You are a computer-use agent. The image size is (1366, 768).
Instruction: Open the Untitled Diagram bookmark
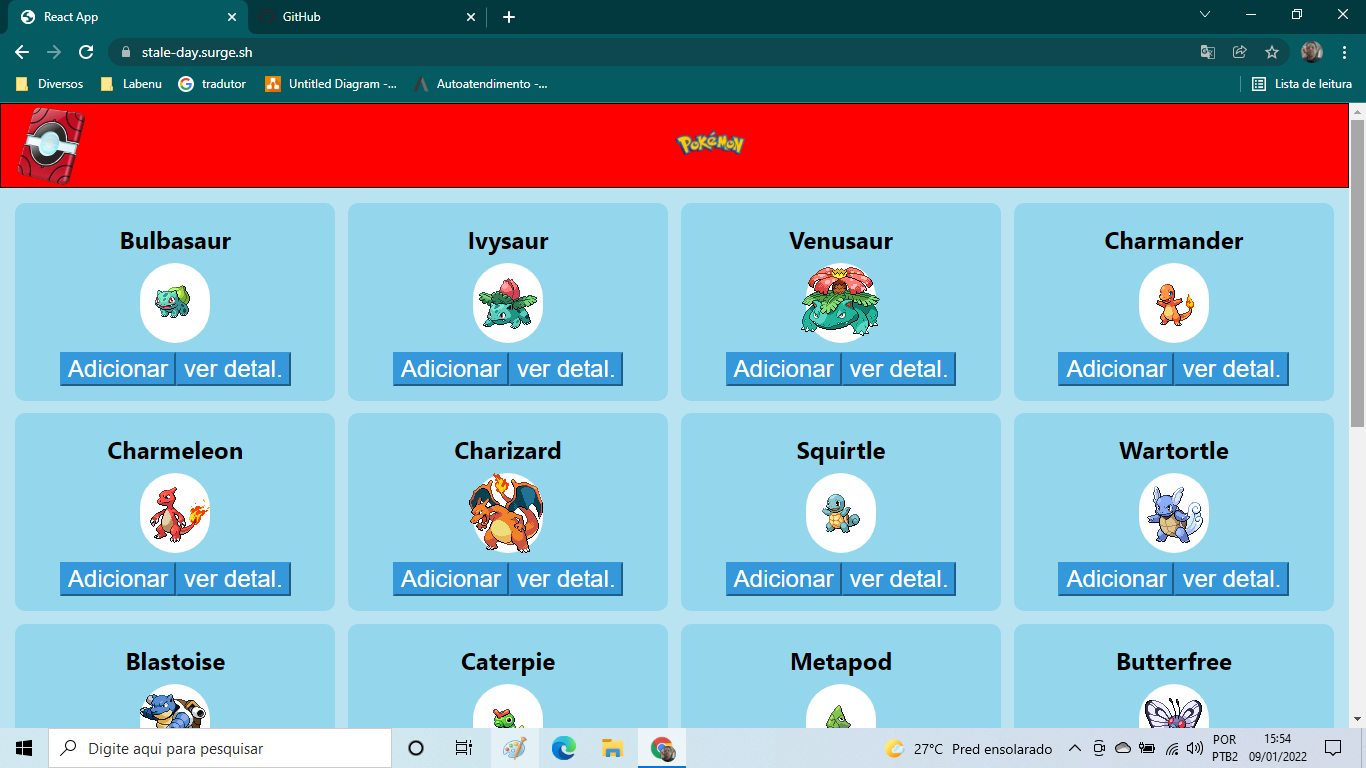click(331, 84)
